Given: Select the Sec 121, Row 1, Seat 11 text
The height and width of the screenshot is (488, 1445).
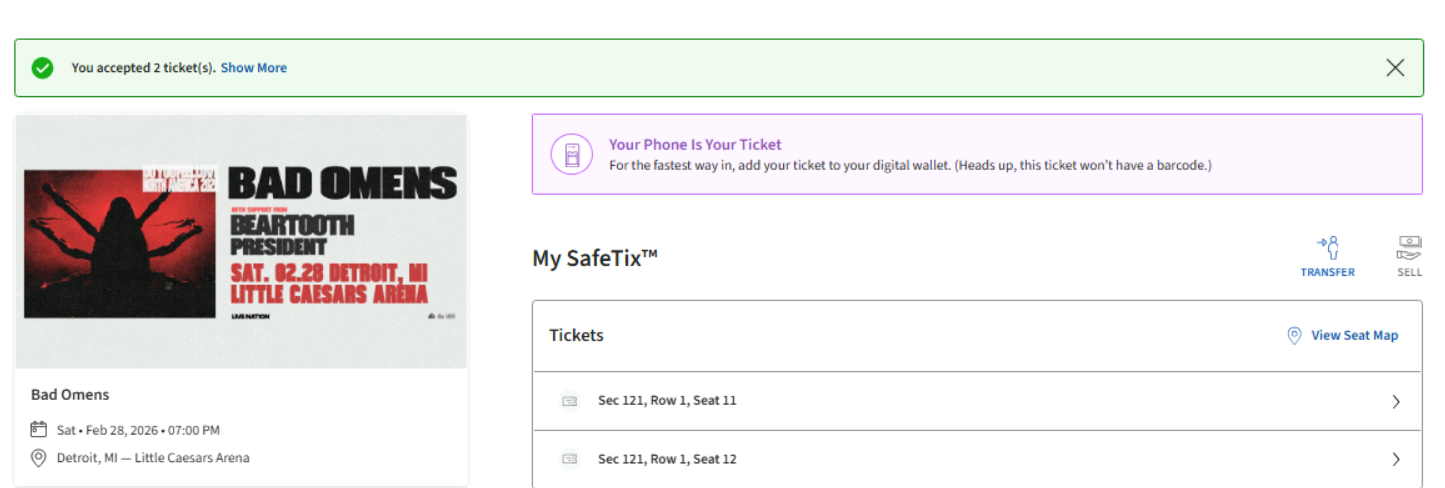Looking at the screenshot, I should pyautogui.click(x=667, y=401).
